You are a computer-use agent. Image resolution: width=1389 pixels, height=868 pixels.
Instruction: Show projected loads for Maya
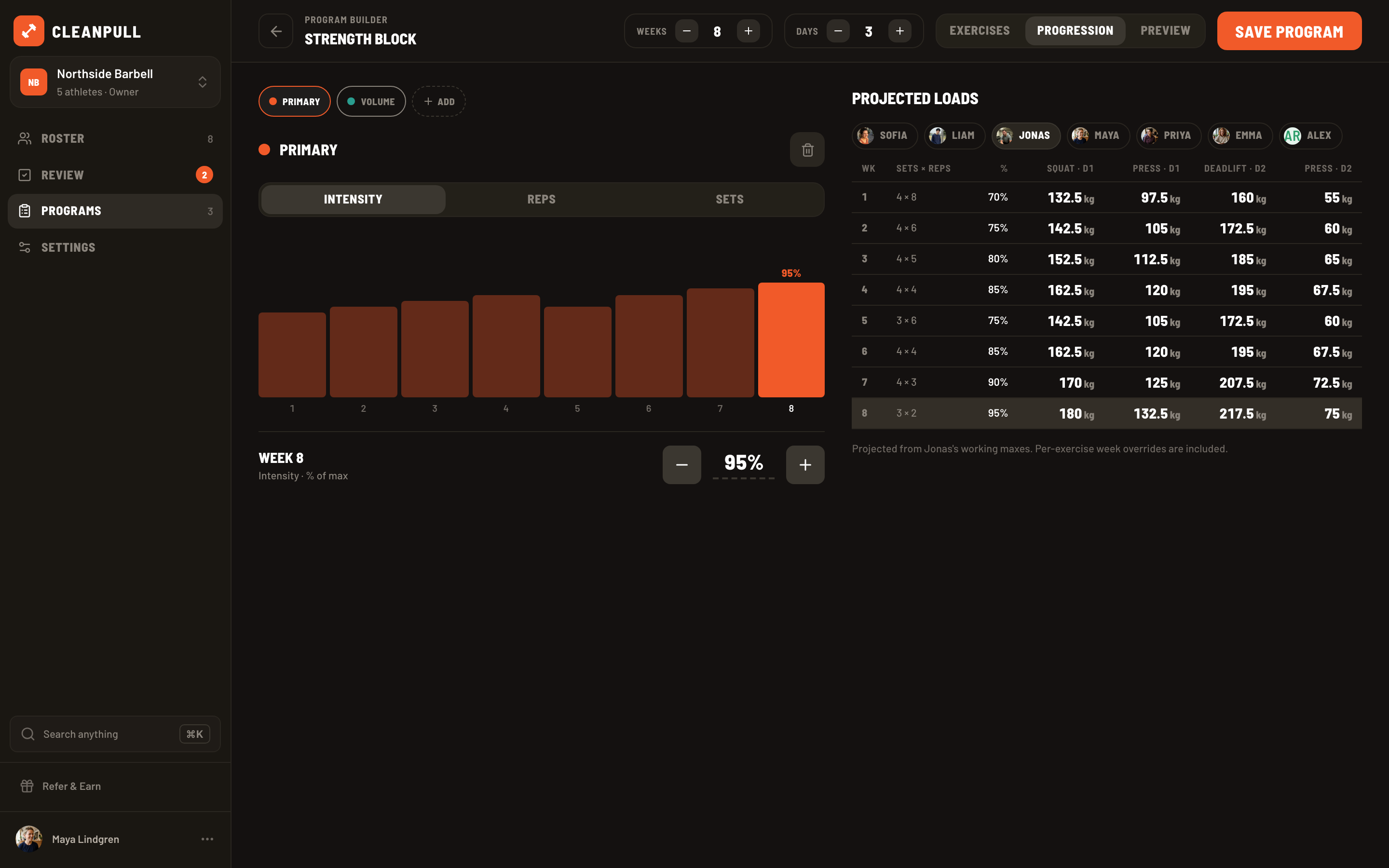[1098, 136]
